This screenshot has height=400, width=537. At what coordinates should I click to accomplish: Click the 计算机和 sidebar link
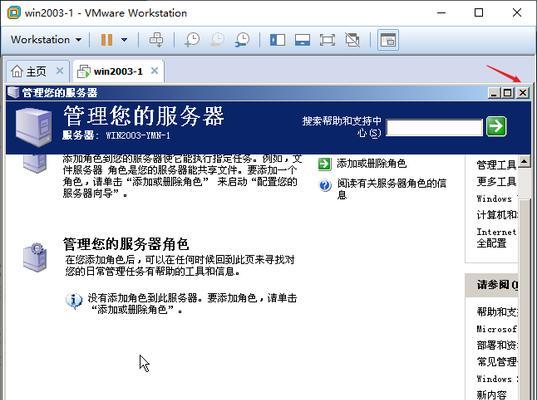(x=497, y=215)
